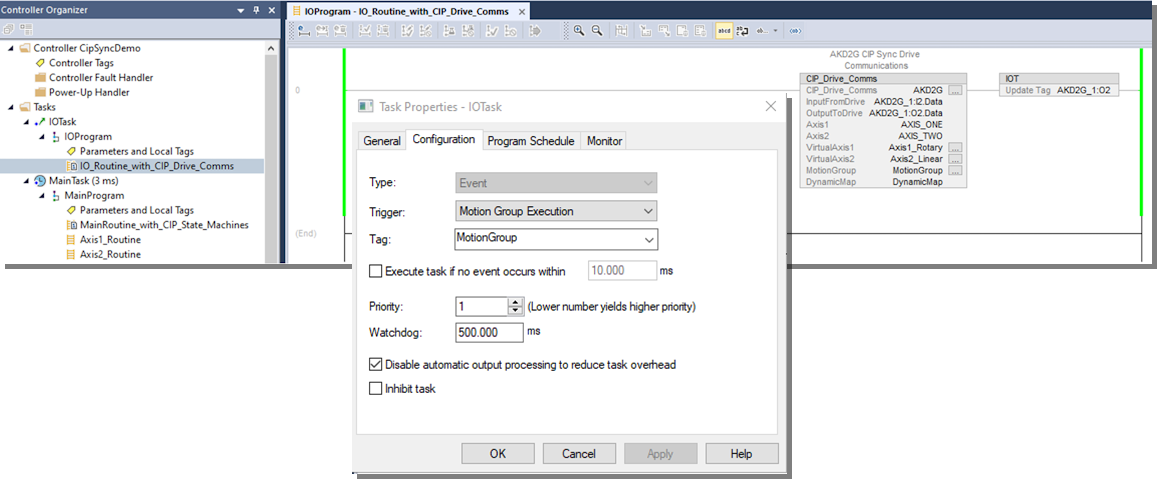
Task: Click Cancel in Task Properties dialog
Action: (x=579, y=454)
